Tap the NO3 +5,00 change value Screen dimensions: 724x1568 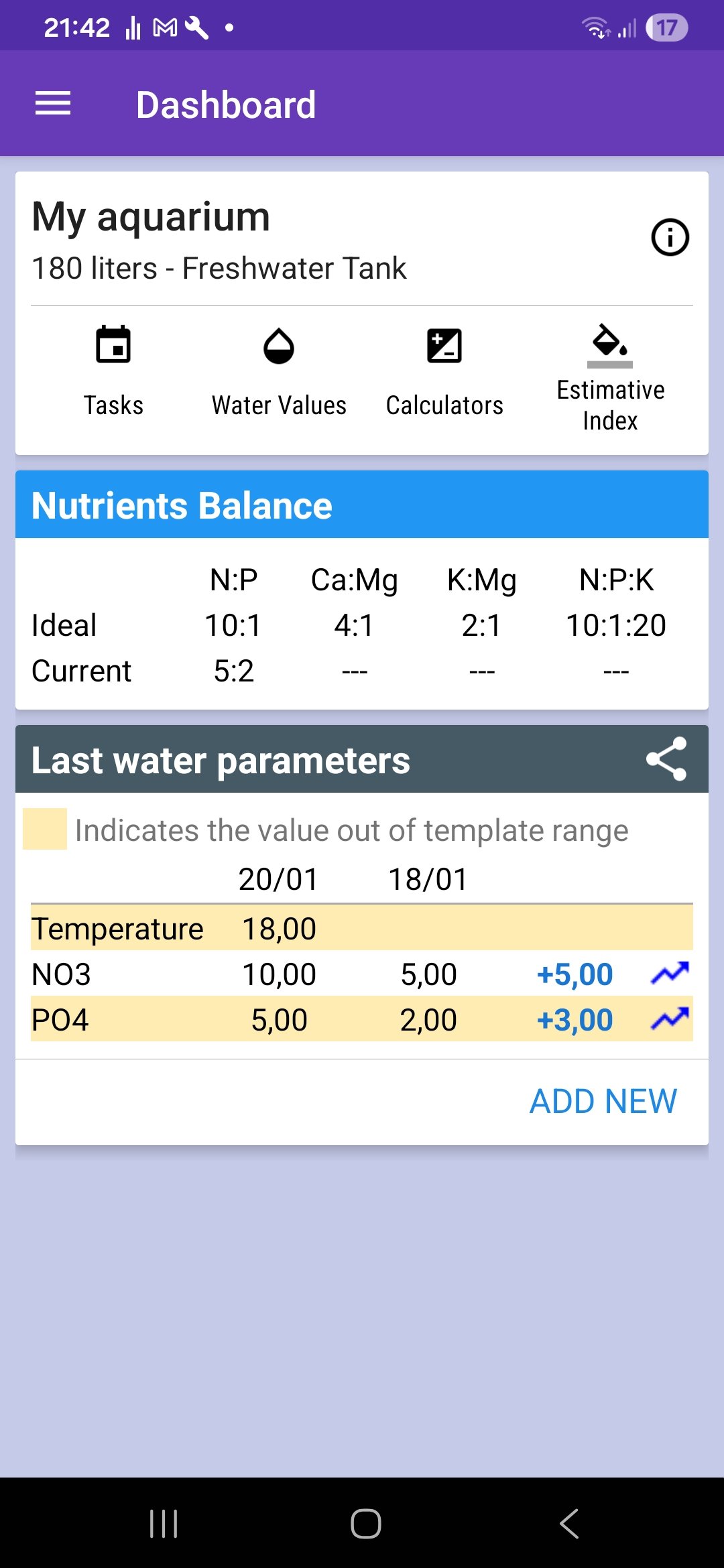(x=575, y=974)
